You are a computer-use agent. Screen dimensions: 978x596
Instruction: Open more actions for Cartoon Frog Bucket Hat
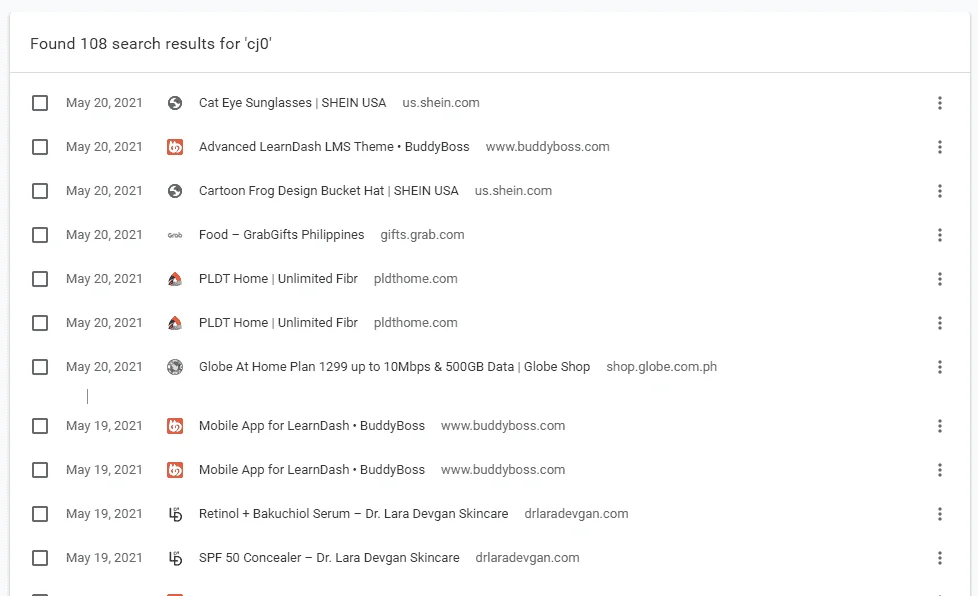coord(939,191)
